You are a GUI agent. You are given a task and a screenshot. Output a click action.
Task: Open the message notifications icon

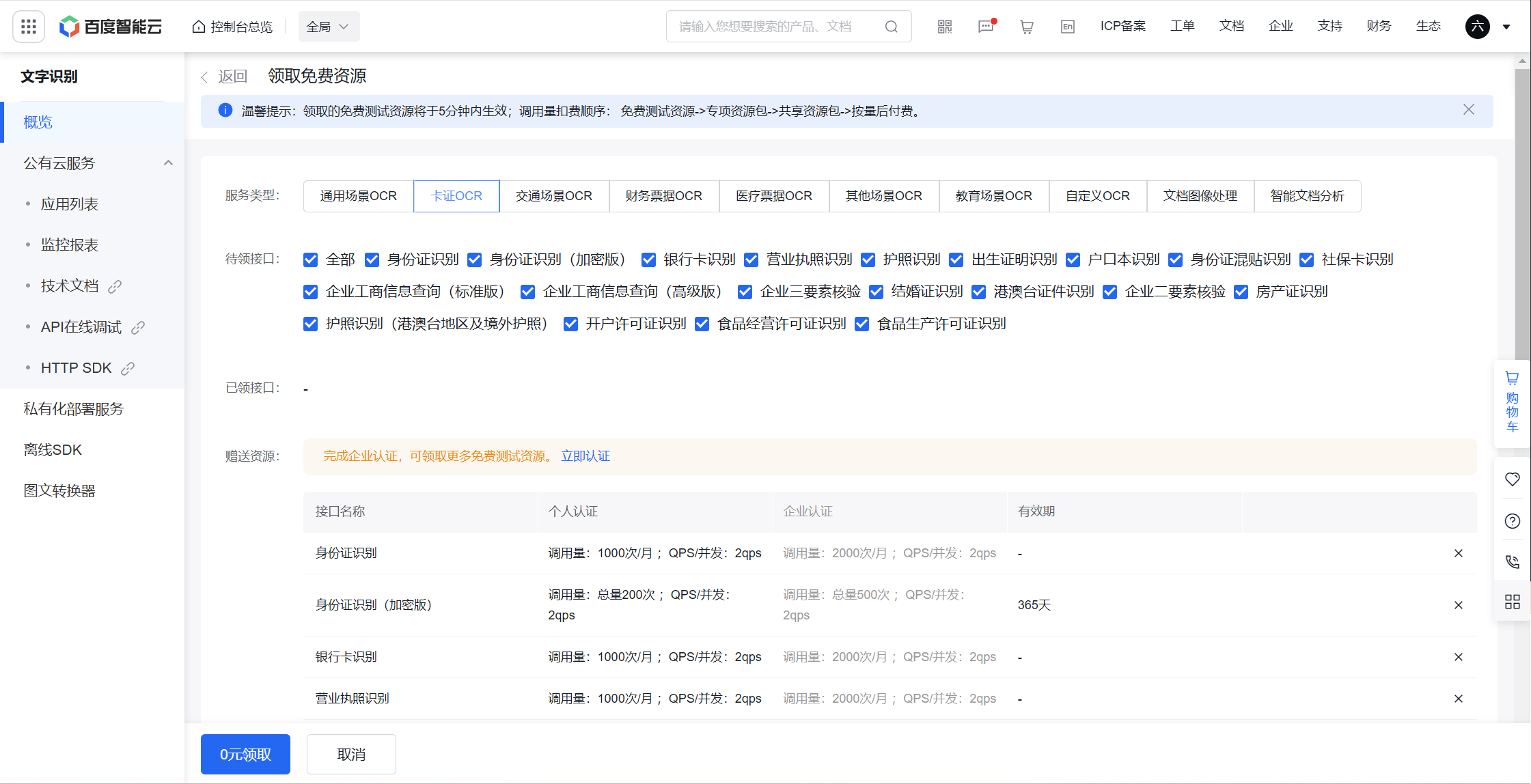(986, 27)
